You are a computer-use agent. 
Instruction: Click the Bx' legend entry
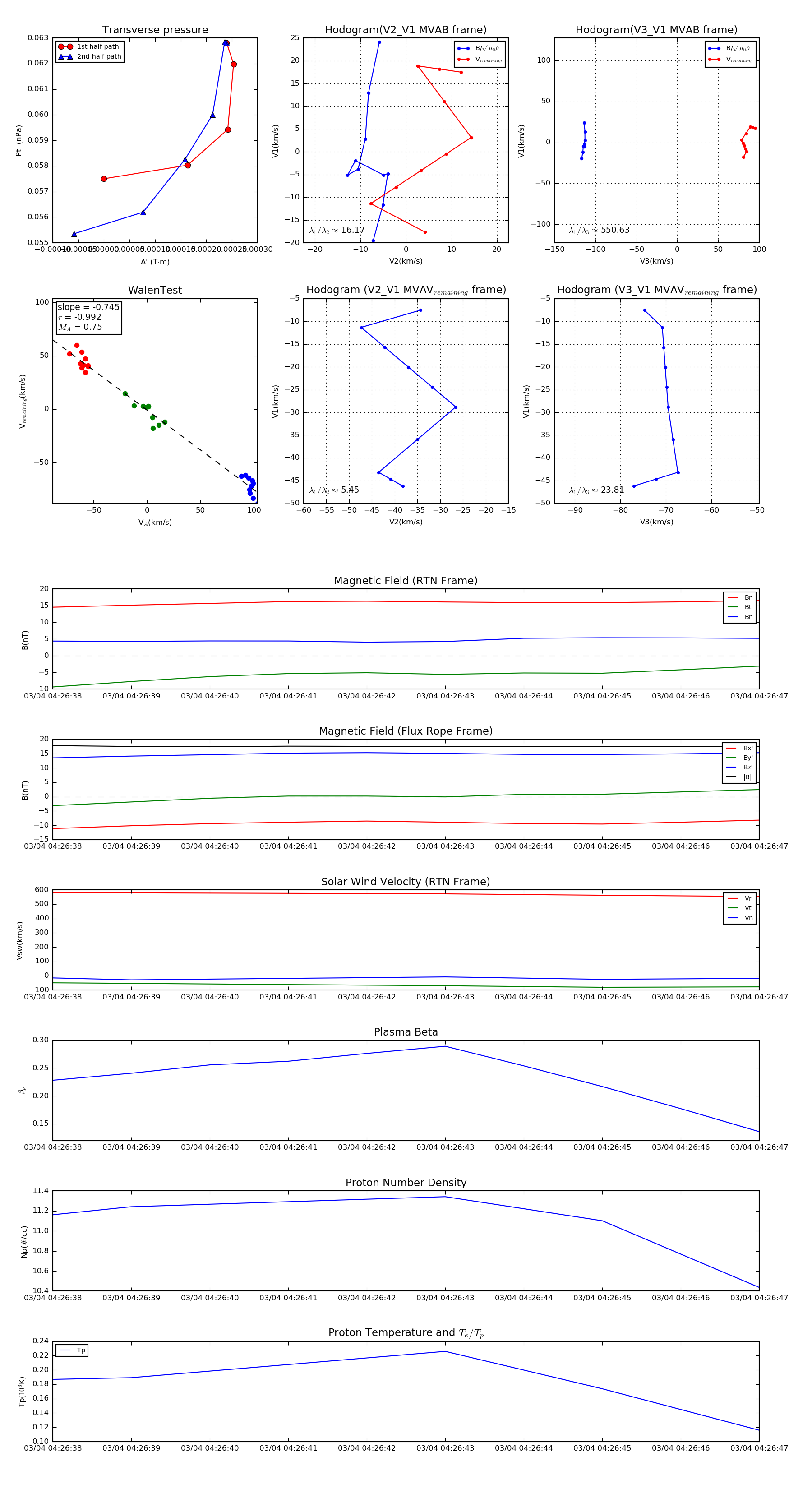pos(739,749)
